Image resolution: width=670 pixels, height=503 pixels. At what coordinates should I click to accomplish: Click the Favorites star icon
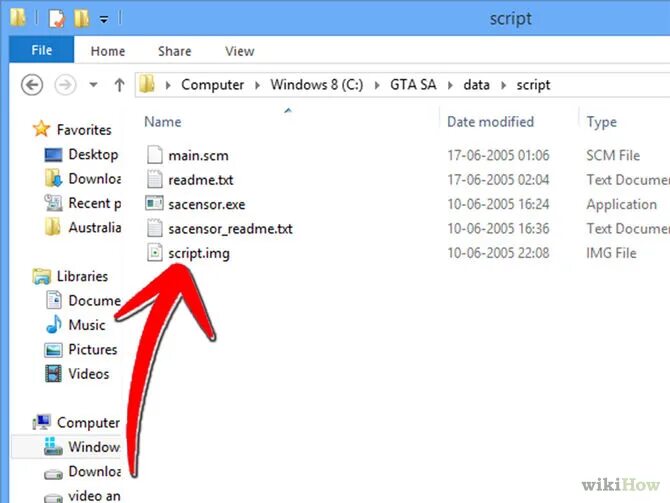pos(41,129)
